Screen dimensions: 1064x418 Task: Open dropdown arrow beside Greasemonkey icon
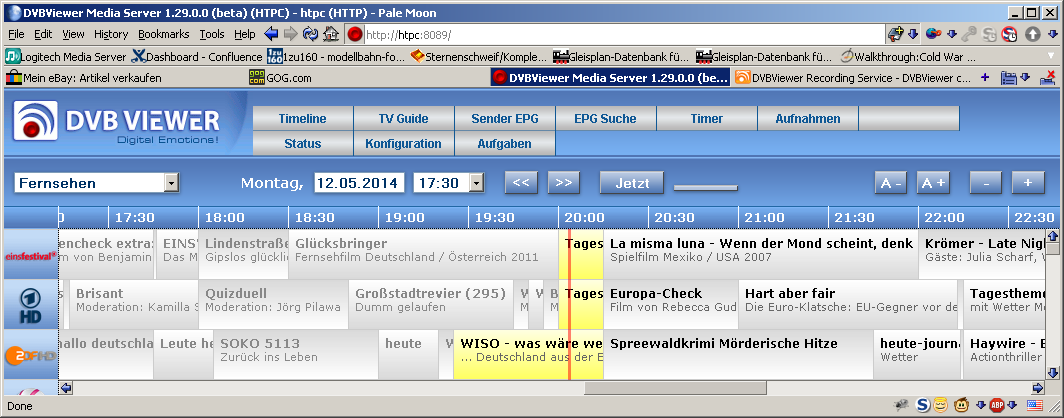pos(980,406)
